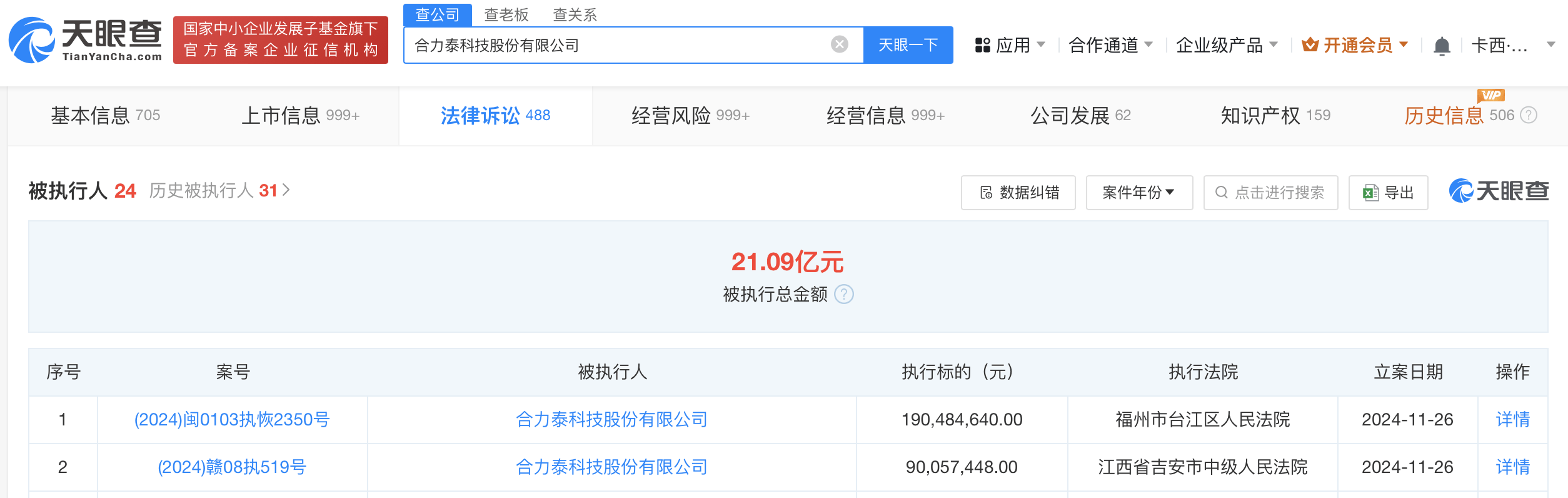Click the 天眼一下 search button
The height and width of the screenshot is (498, 1568).
tap(908, 45)
